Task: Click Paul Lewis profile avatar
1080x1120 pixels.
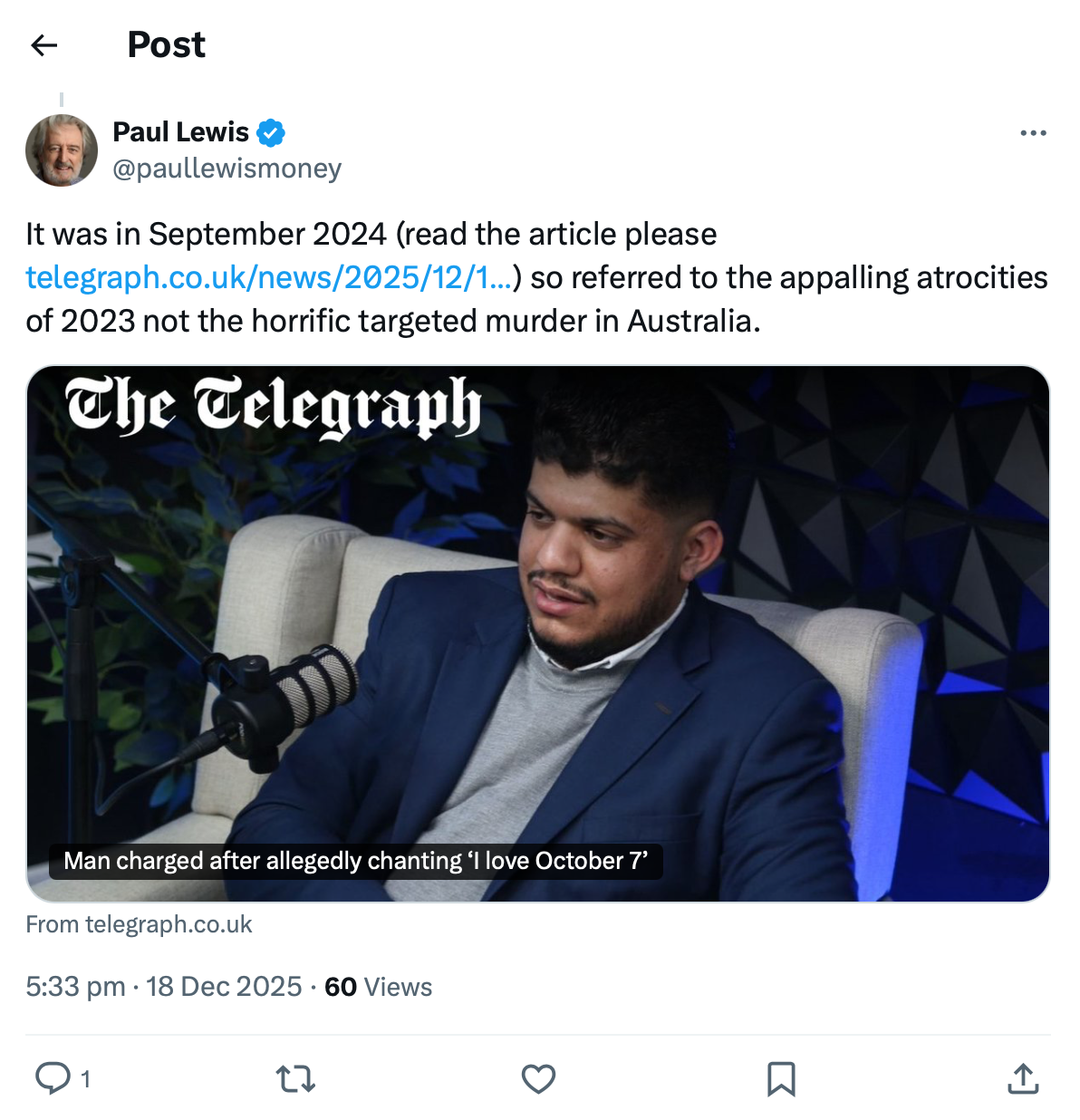Action: point(62,150)
